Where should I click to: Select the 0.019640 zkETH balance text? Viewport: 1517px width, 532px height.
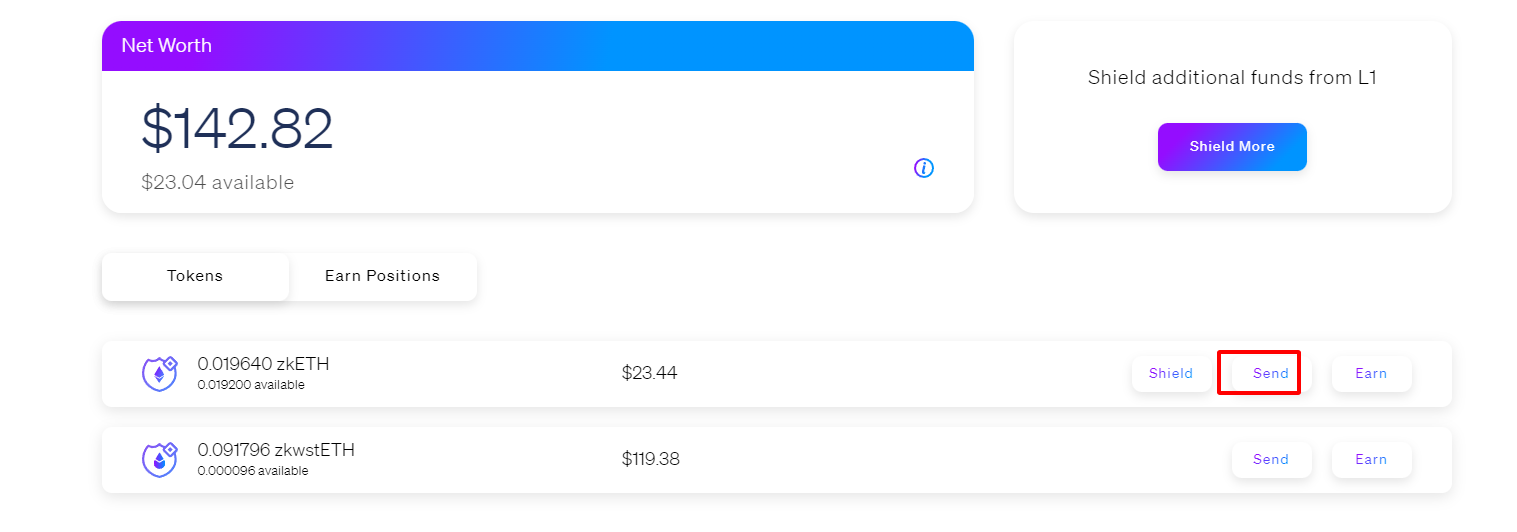click(263, 364)
